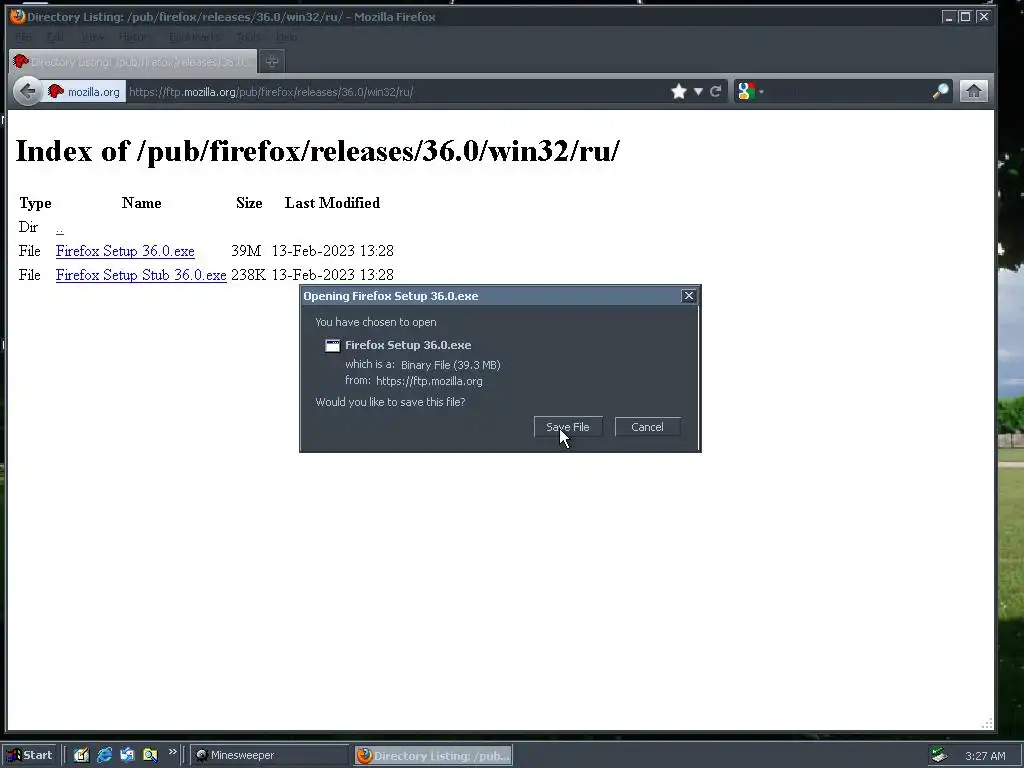Focus the URL address field
The height and width of the screenshot is (768, 1024).
point(395,91)
